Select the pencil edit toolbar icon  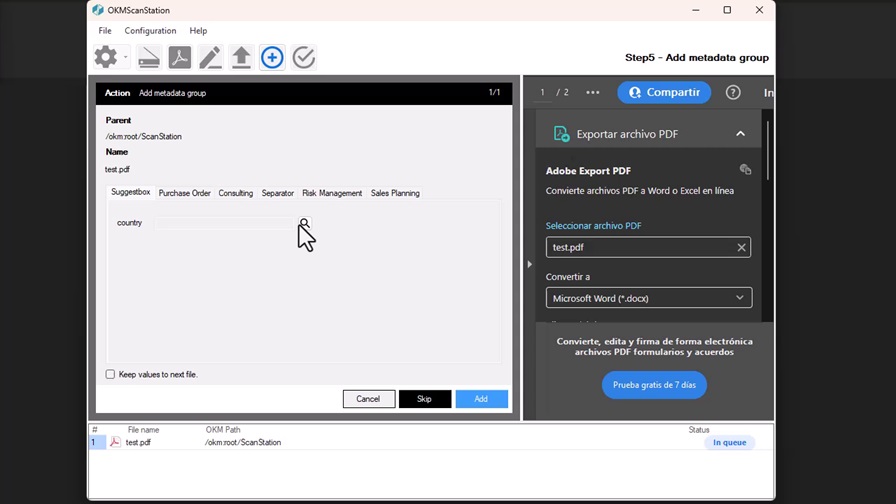tap(210, 57)
